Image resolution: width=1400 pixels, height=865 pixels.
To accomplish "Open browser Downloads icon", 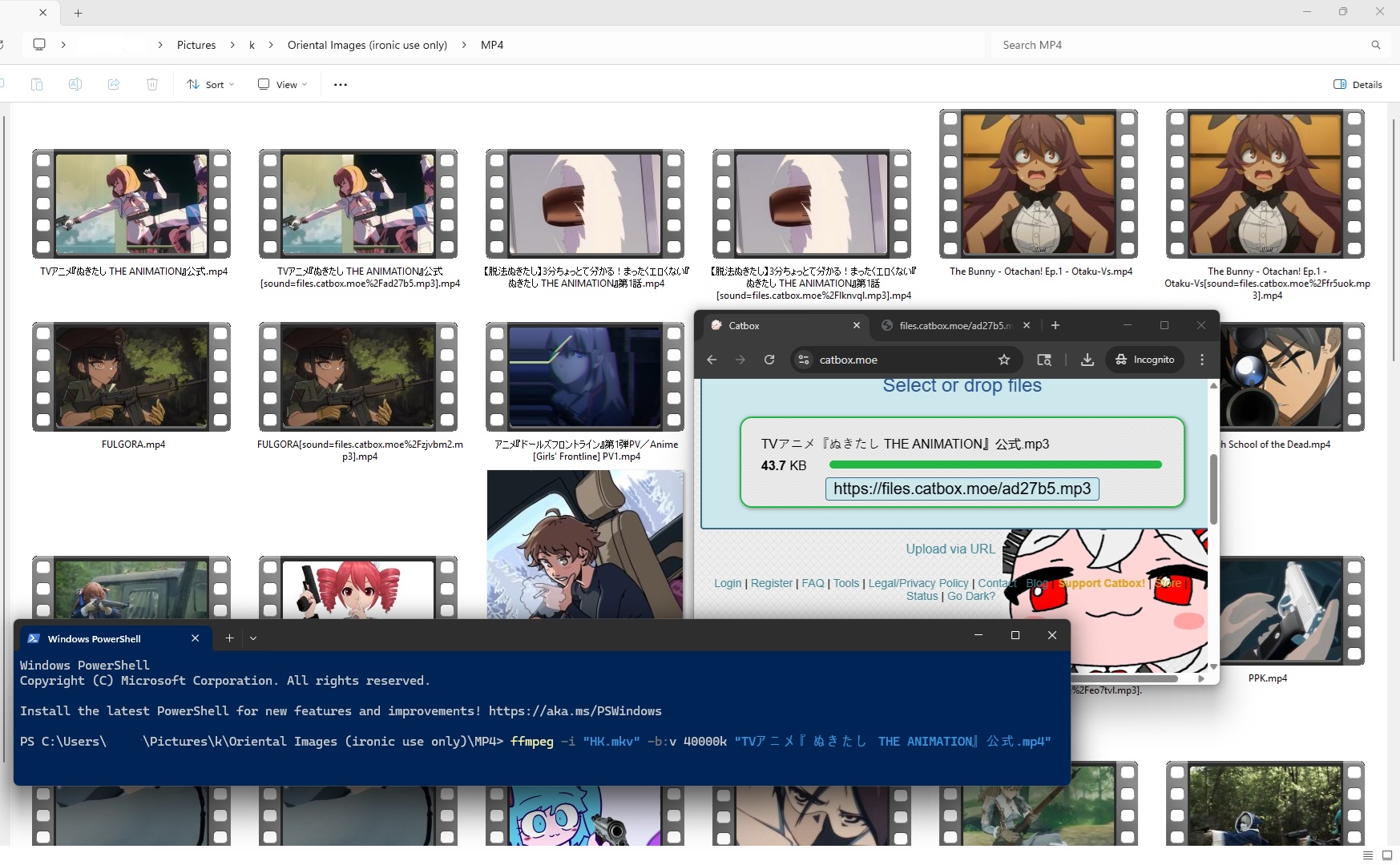I will click(1087, 360).
